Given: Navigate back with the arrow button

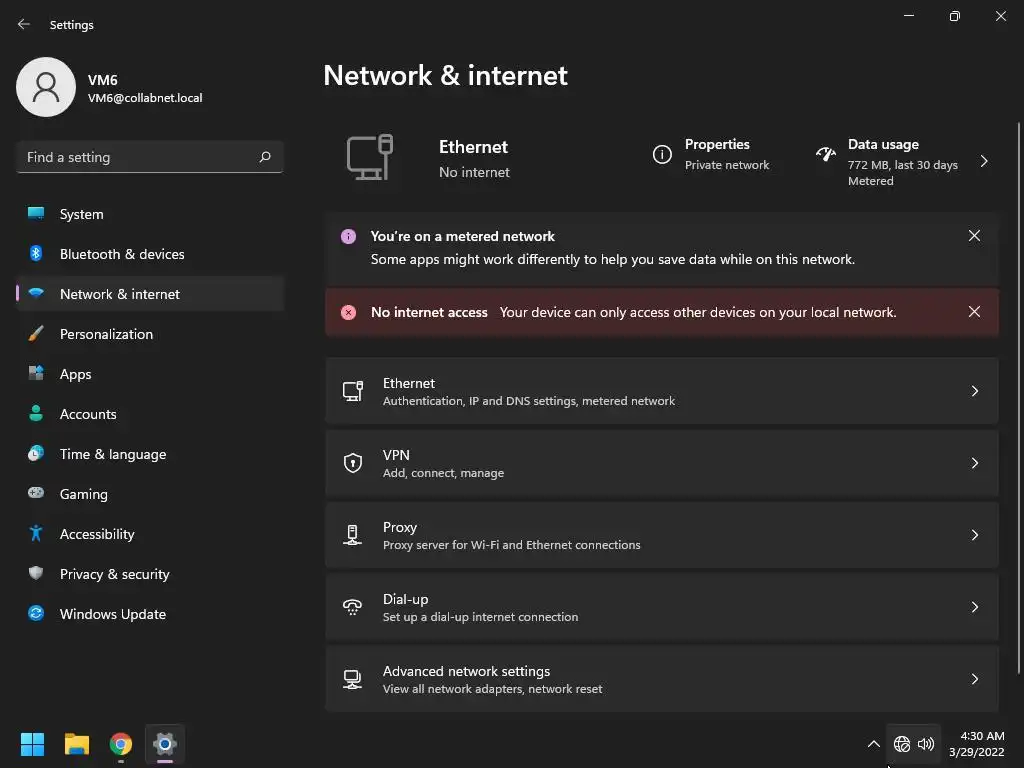Looking at the screenshot, I should coord(24,25).
